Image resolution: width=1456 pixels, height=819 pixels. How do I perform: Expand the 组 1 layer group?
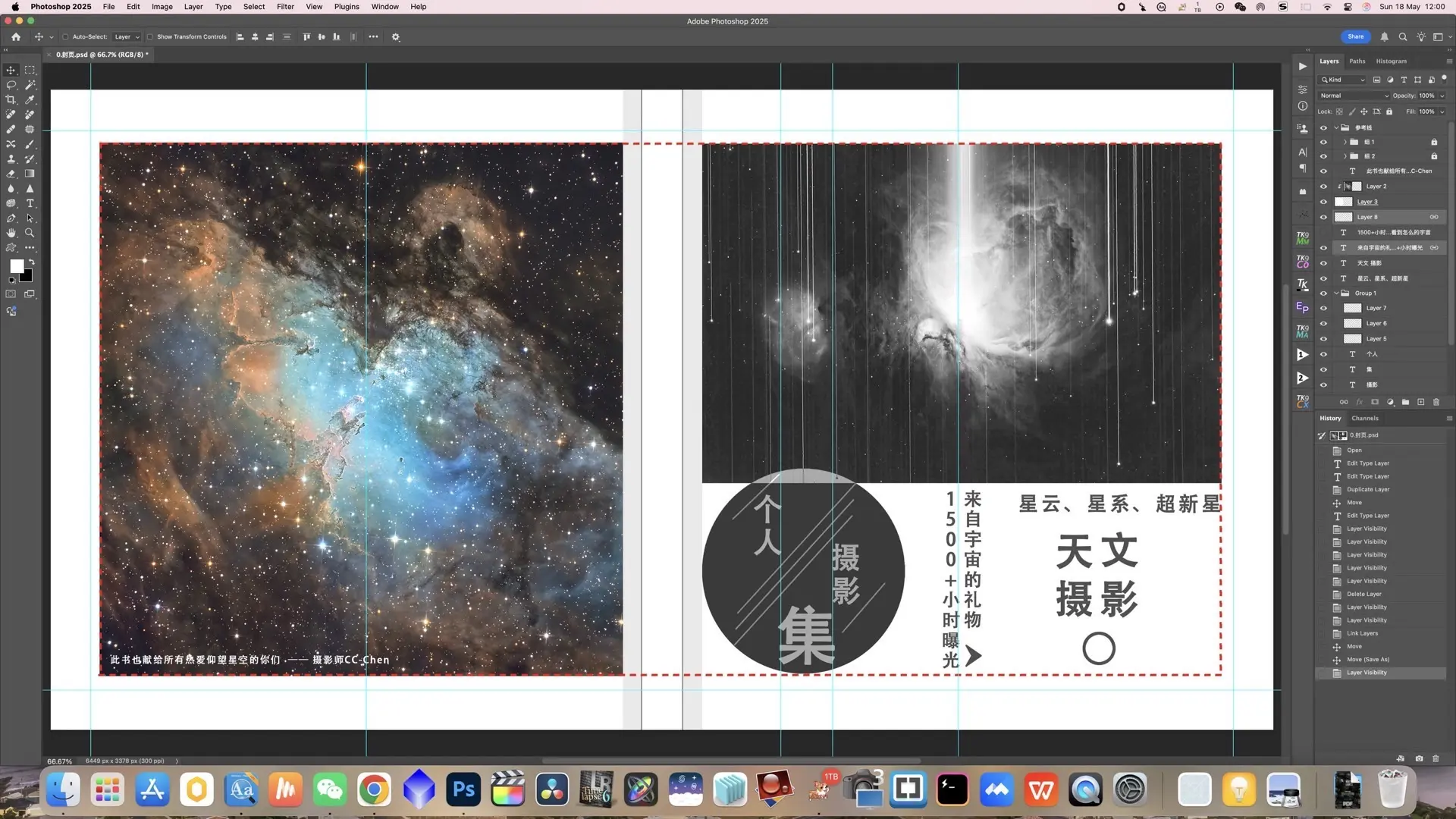coord(1345,142)
